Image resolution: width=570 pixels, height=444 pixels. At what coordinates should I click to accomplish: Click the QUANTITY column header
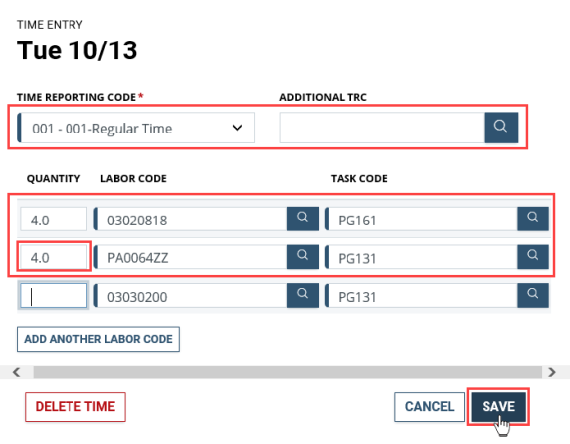coord(53,179)
